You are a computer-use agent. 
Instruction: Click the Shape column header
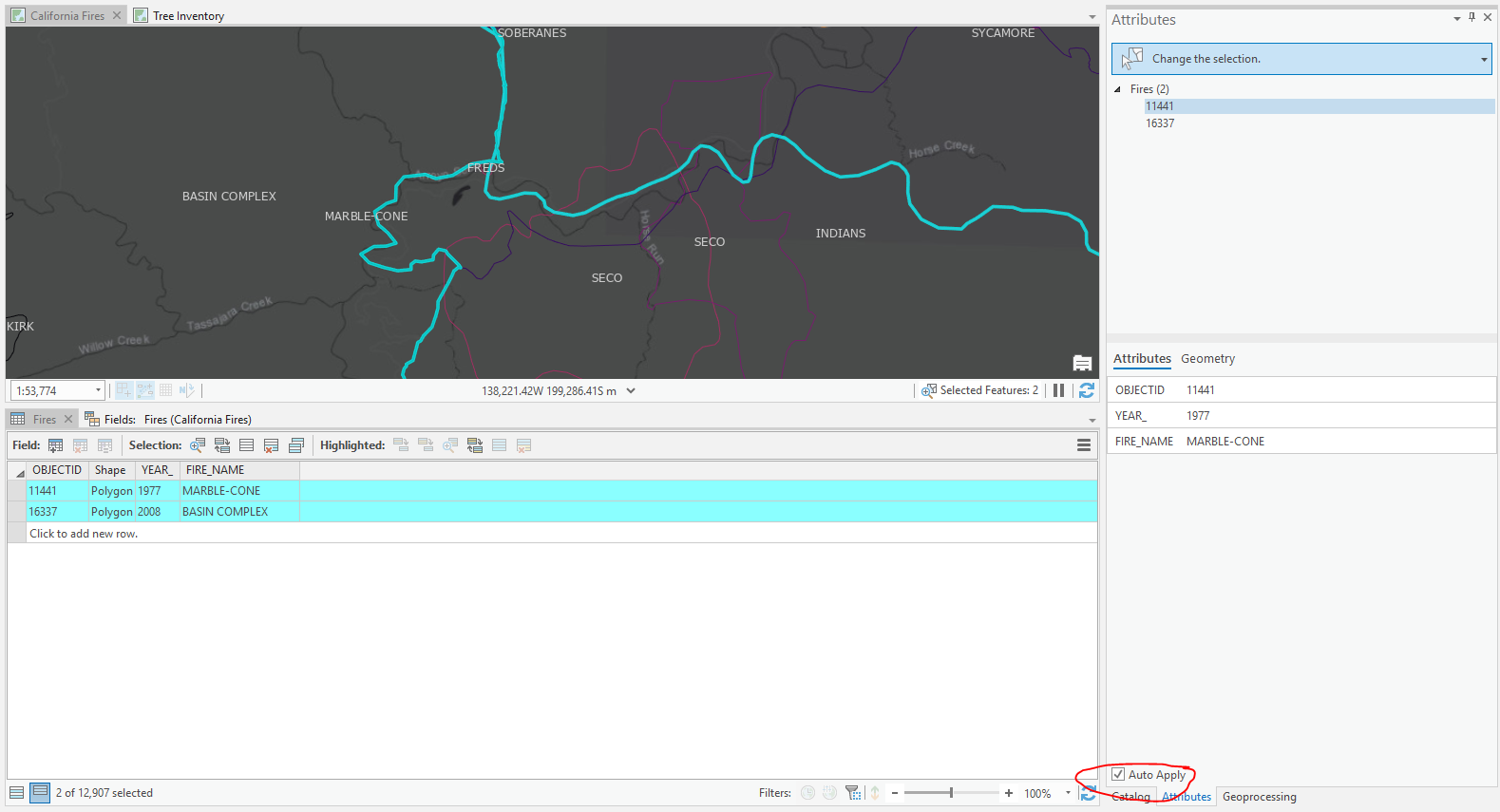(111, 470)
